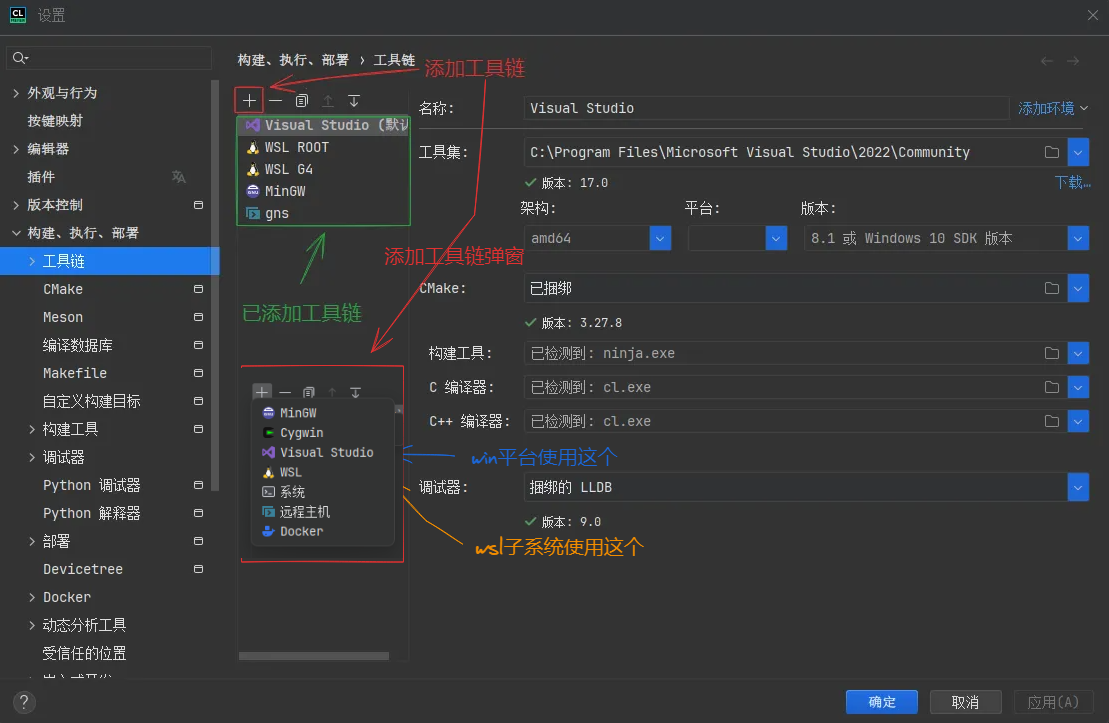The width and height of the screenshot is (1109, 723).
Task: Open the 架构 dropdown showing amd64
Action: click(x=659, y=238)
